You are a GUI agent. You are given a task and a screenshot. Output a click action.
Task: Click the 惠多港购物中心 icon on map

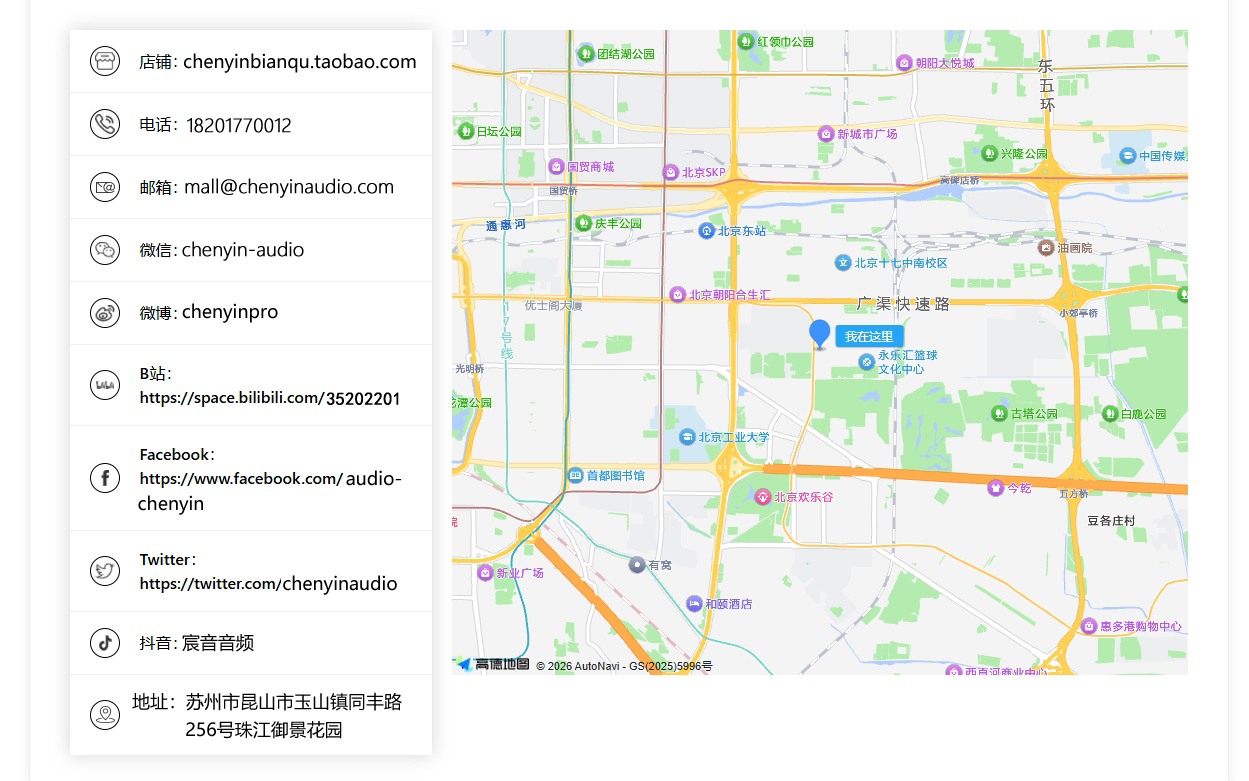[x=1089, y=626]
